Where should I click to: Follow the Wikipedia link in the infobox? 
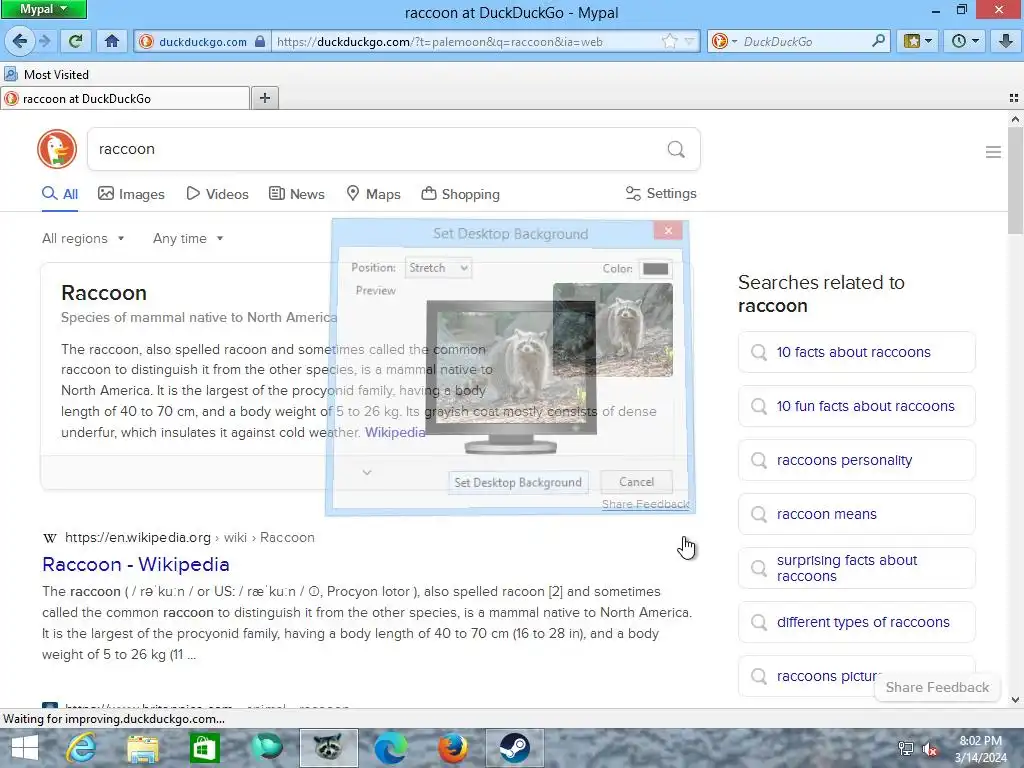point(395,432)
